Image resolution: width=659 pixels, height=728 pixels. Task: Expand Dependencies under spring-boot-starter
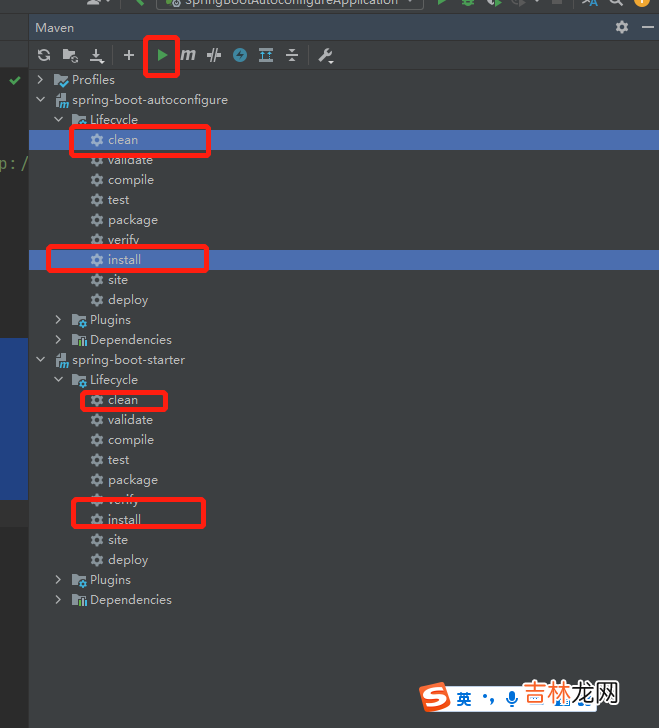(x=58, y=600)
